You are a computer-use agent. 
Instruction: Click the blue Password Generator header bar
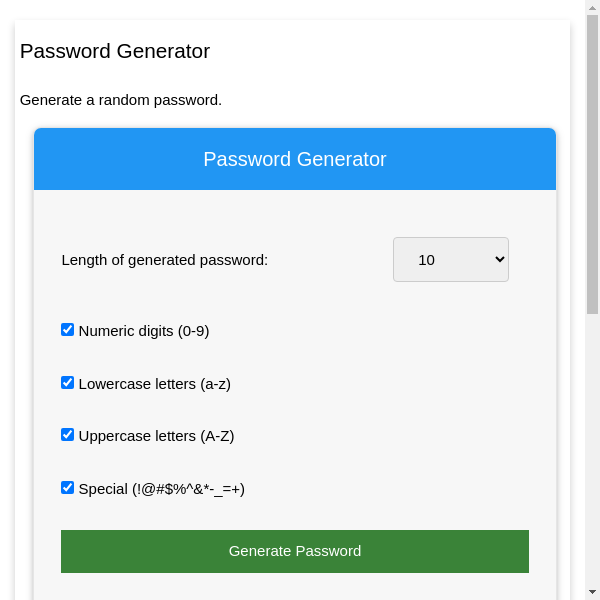[295, 159]
